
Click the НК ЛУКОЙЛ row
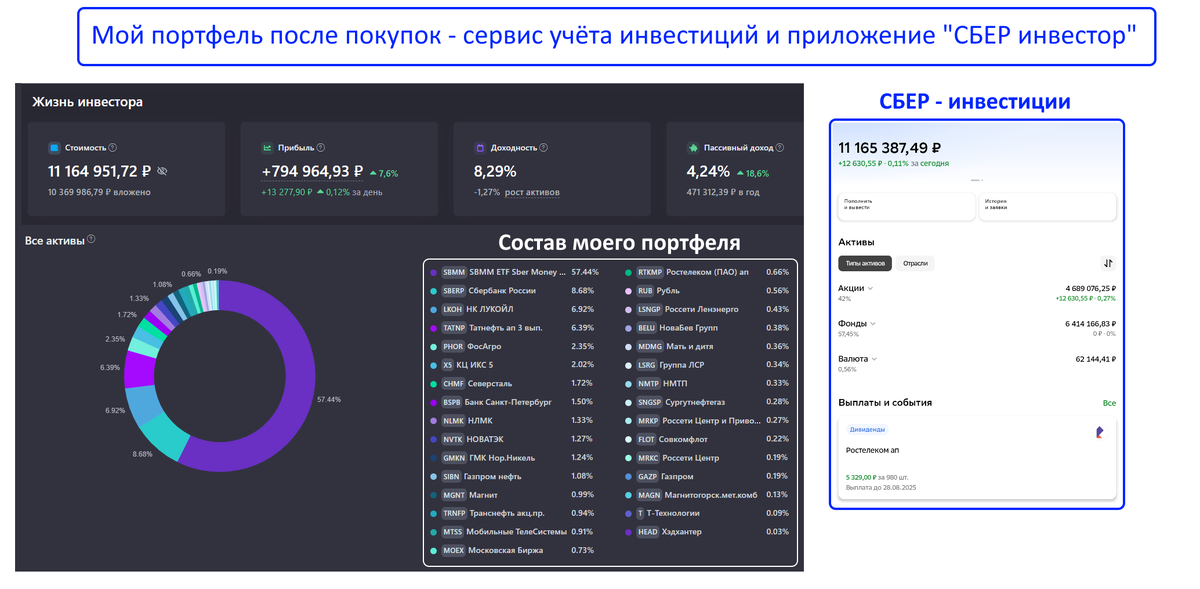click(513, 309)
